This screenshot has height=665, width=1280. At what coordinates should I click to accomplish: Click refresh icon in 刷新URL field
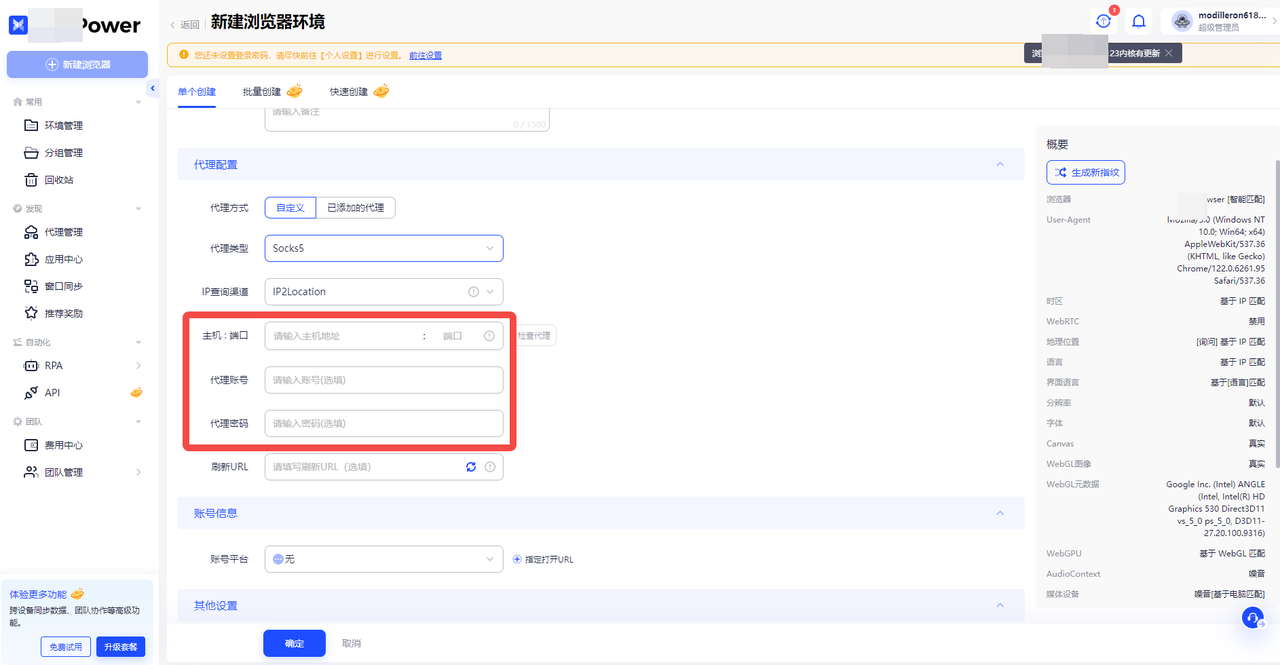pyautogui.click(x=471, y=467)
